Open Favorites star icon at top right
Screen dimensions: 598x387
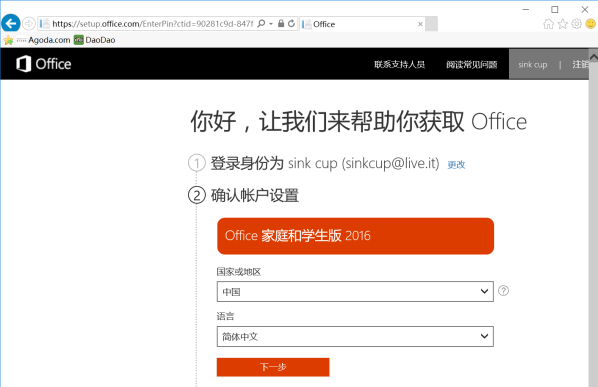pos(563,24)
